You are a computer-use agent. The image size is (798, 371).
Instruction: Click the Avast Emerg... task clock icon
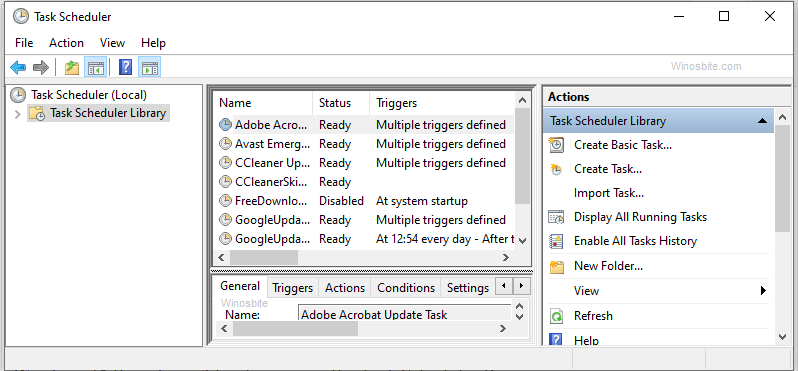(x=225, y=144)
